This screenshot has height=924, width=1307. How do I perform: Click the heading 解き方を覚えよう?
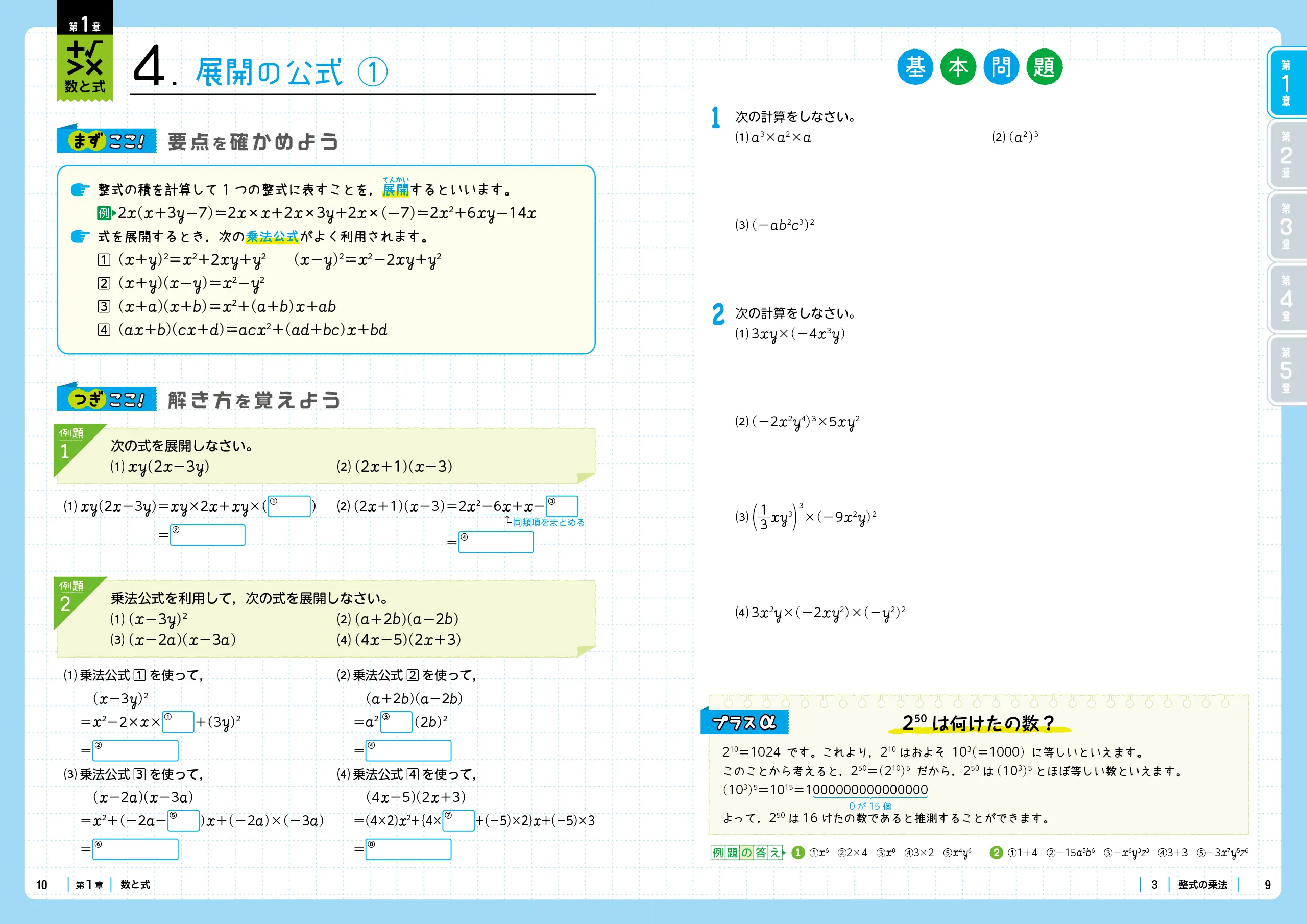click(254, 400)
